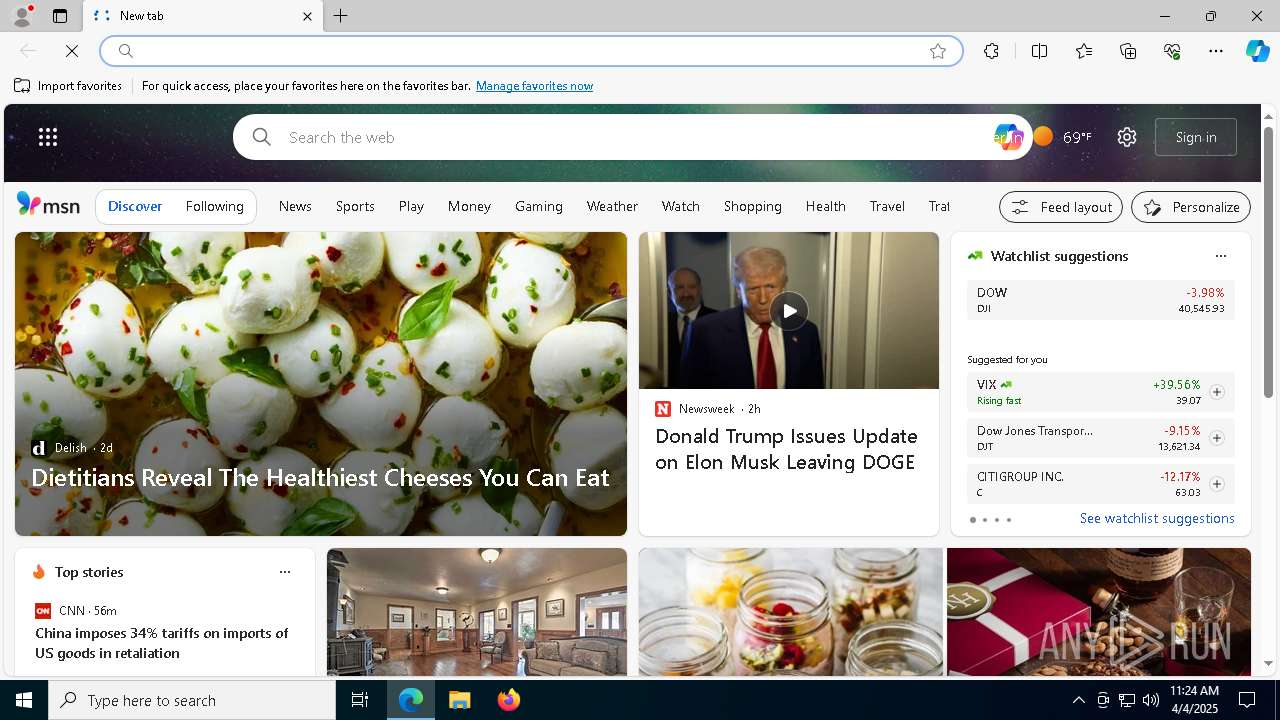Toggle split screen view
Image resolution: width=1280 pixels, height=720 pixels.
(1039, 51)
